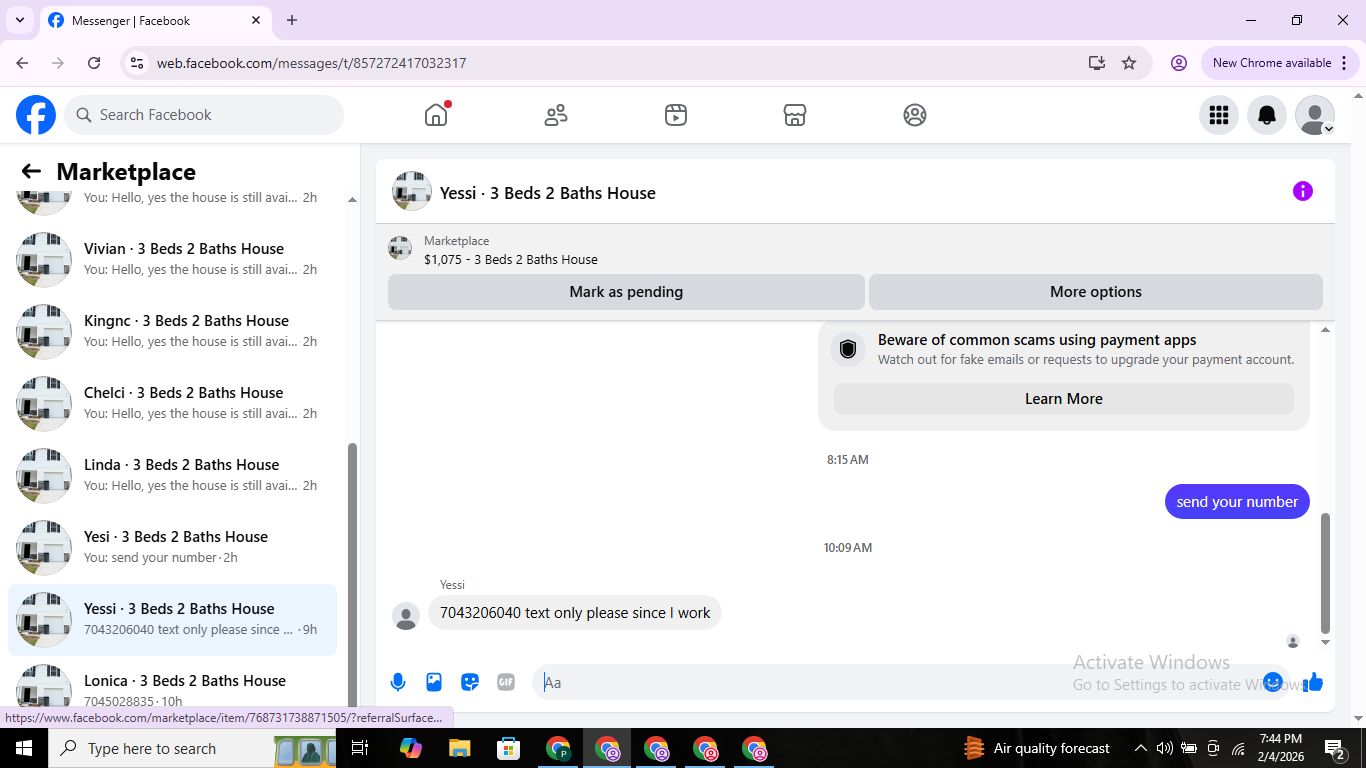Open the Reels video icon
Image resolution: width=1366 pixels, height=768 pixels.
pos(676,115)
